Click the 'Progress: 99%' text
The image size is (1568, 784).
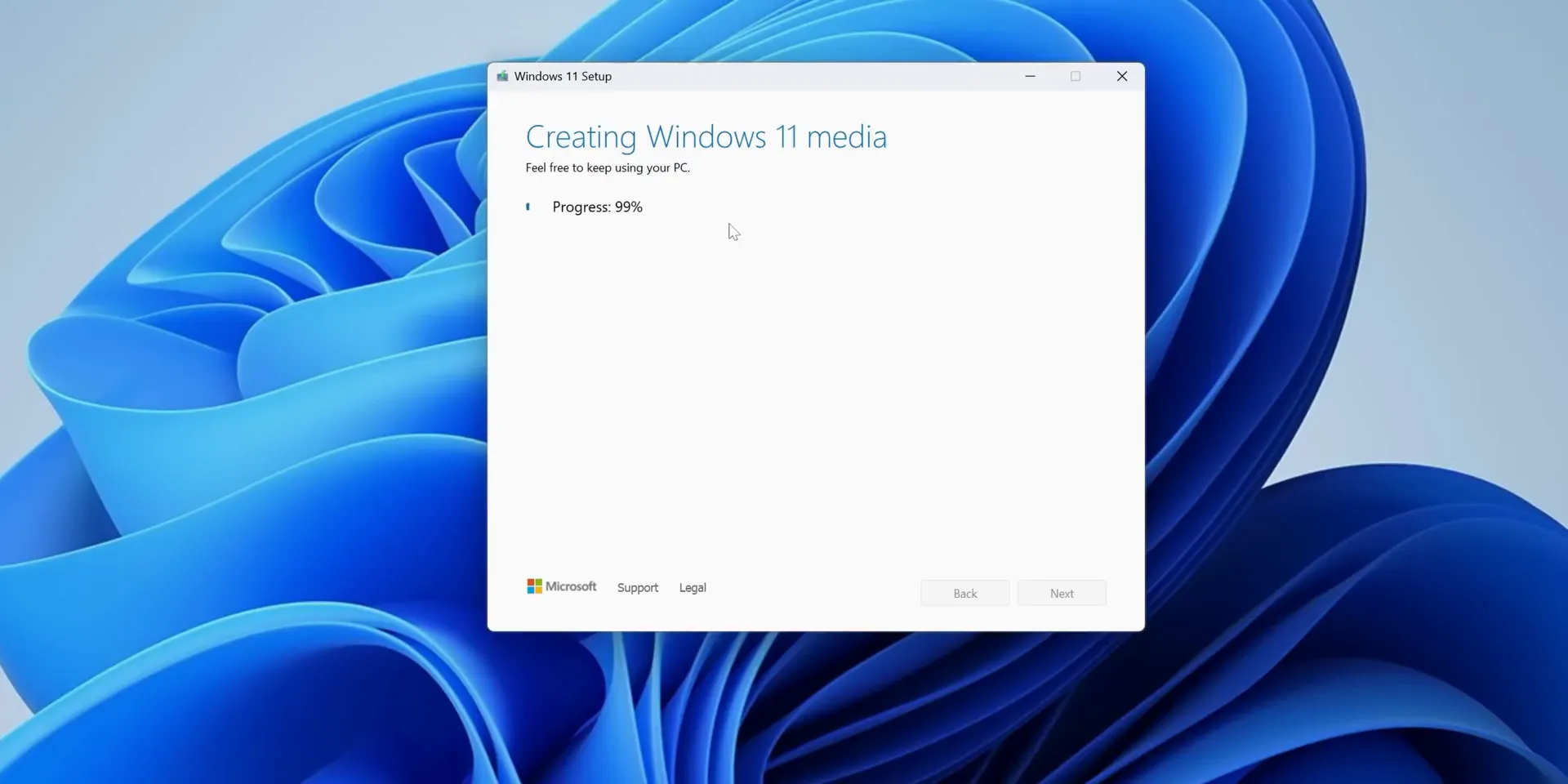pos(598,207)
